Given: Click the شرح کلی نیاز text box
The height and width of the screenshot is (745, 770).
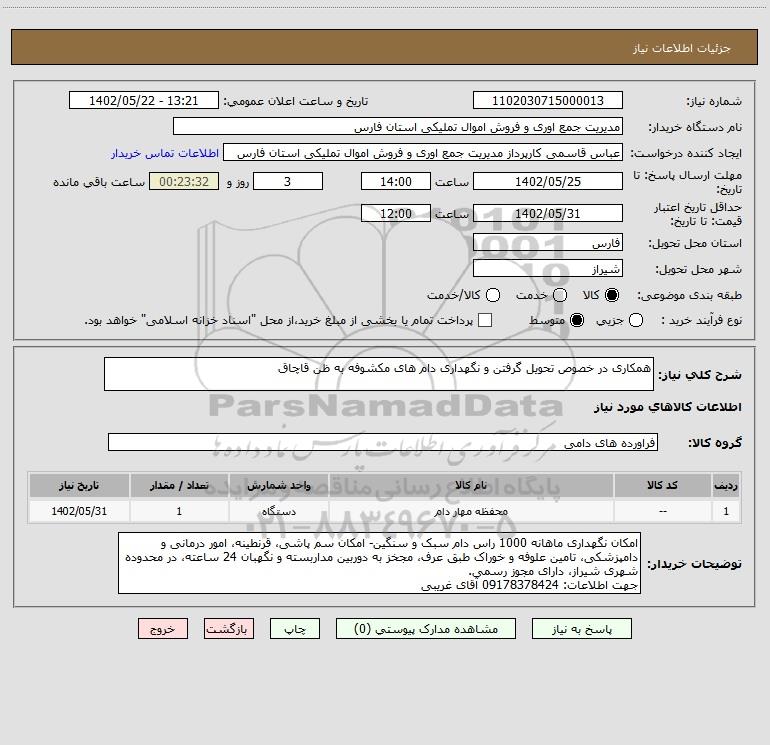Looking at the screenshot, I should [x=379, y=374].
